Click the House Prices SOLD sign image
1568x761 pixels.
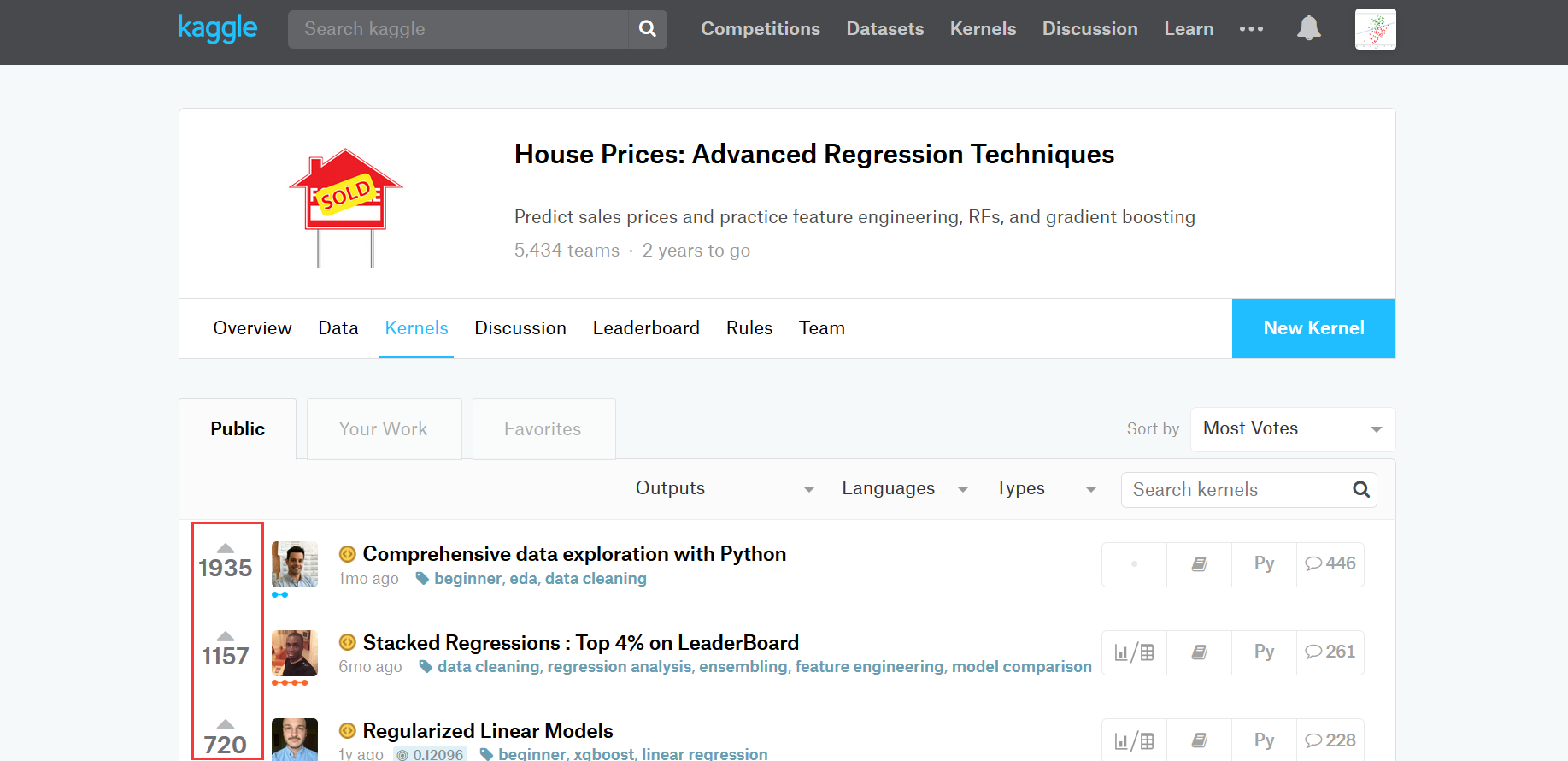pos(346,207)
